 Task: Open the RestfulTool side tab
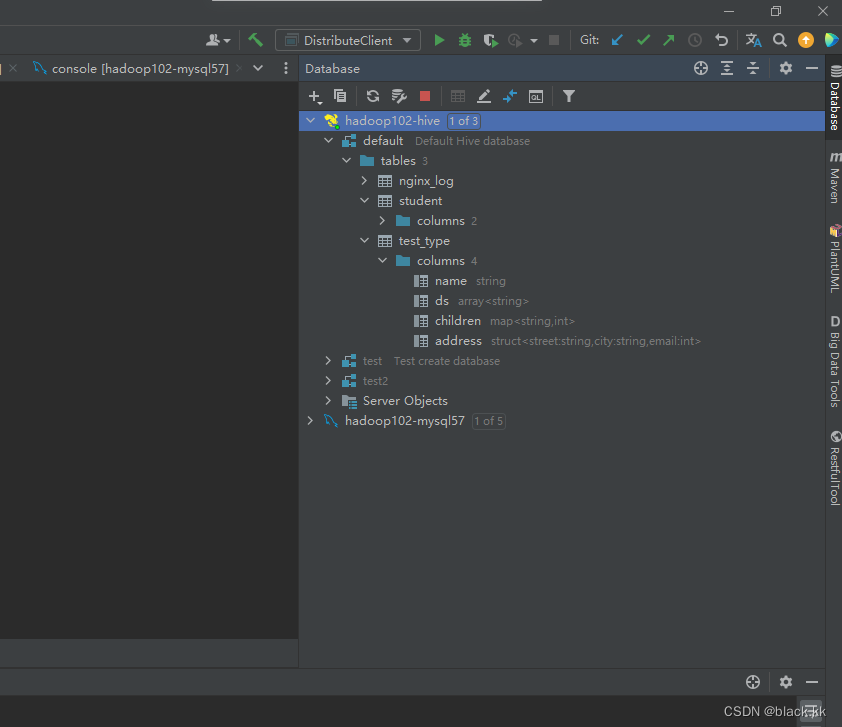coord(834,468)
